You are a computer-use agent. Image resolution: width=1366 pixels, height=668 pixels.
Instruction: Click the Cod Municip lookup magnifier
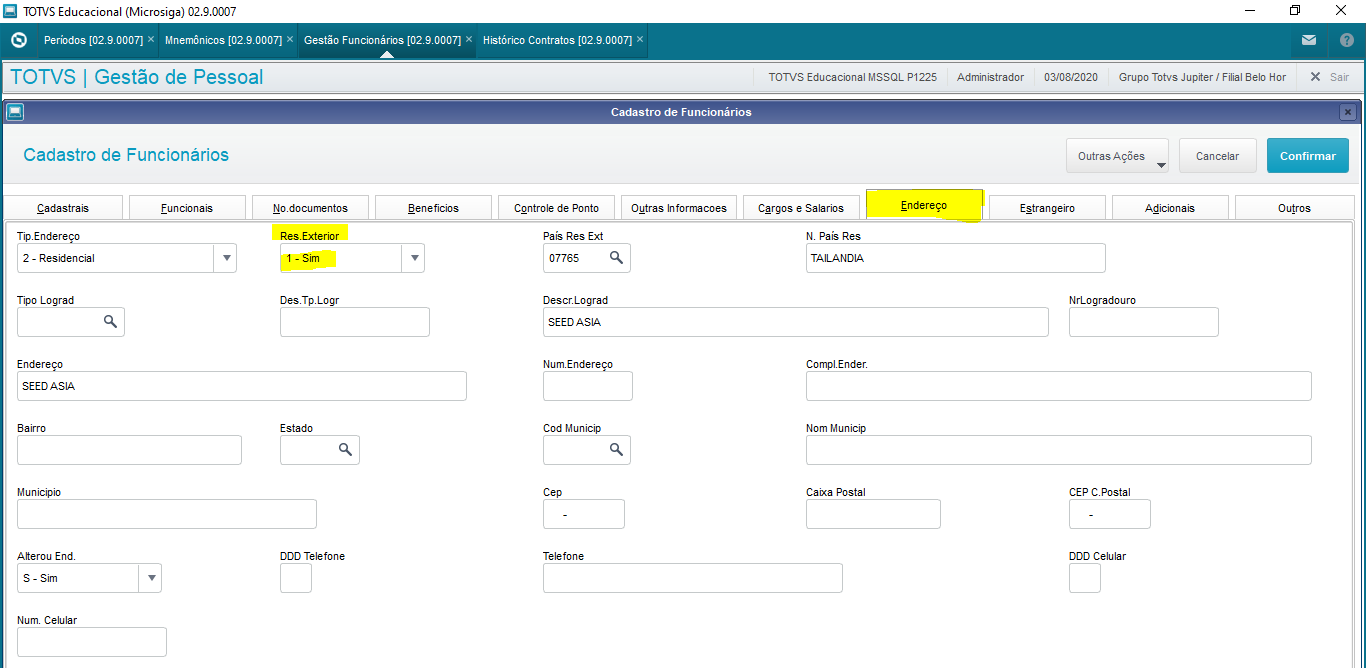pos(617,450)
